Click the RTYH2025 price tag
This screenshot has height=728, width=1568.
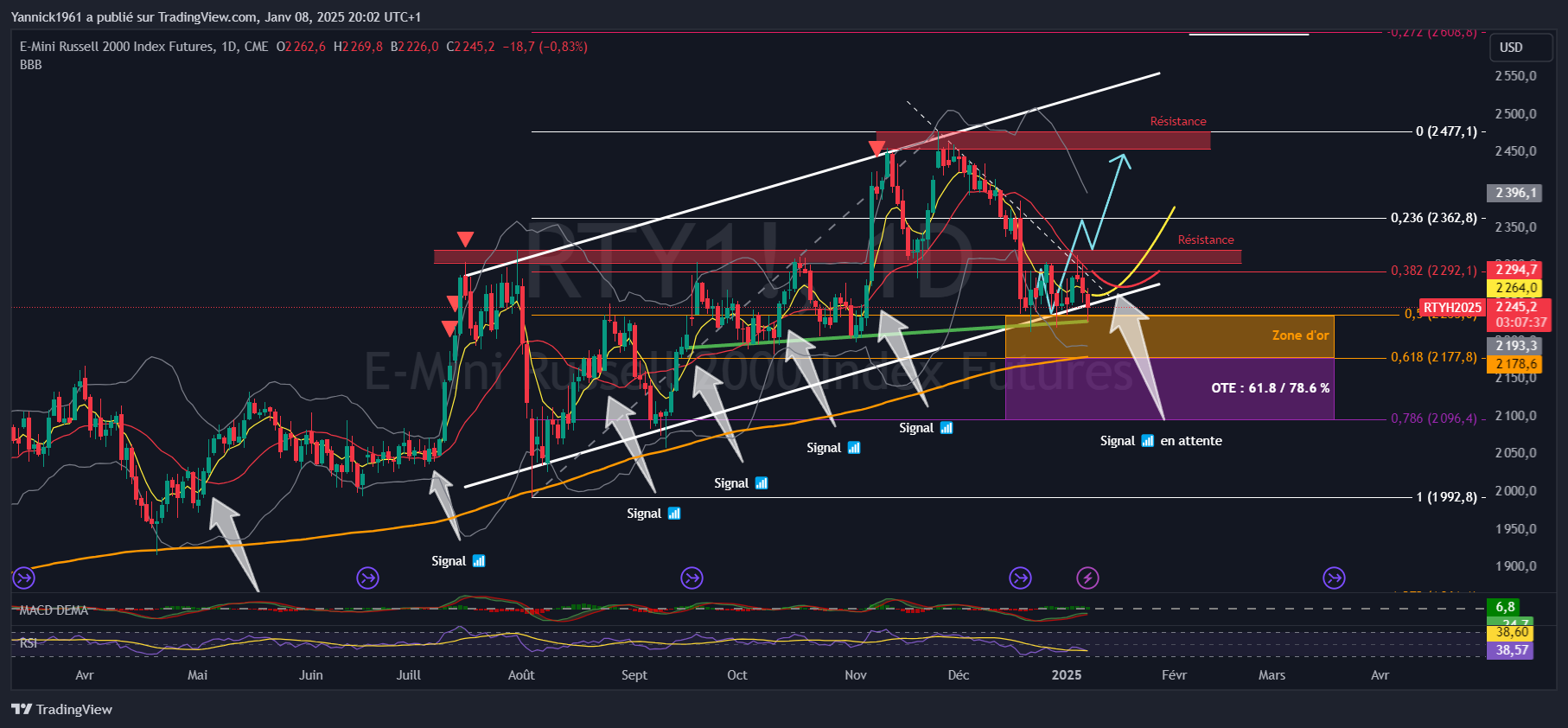pos(1452,308)
